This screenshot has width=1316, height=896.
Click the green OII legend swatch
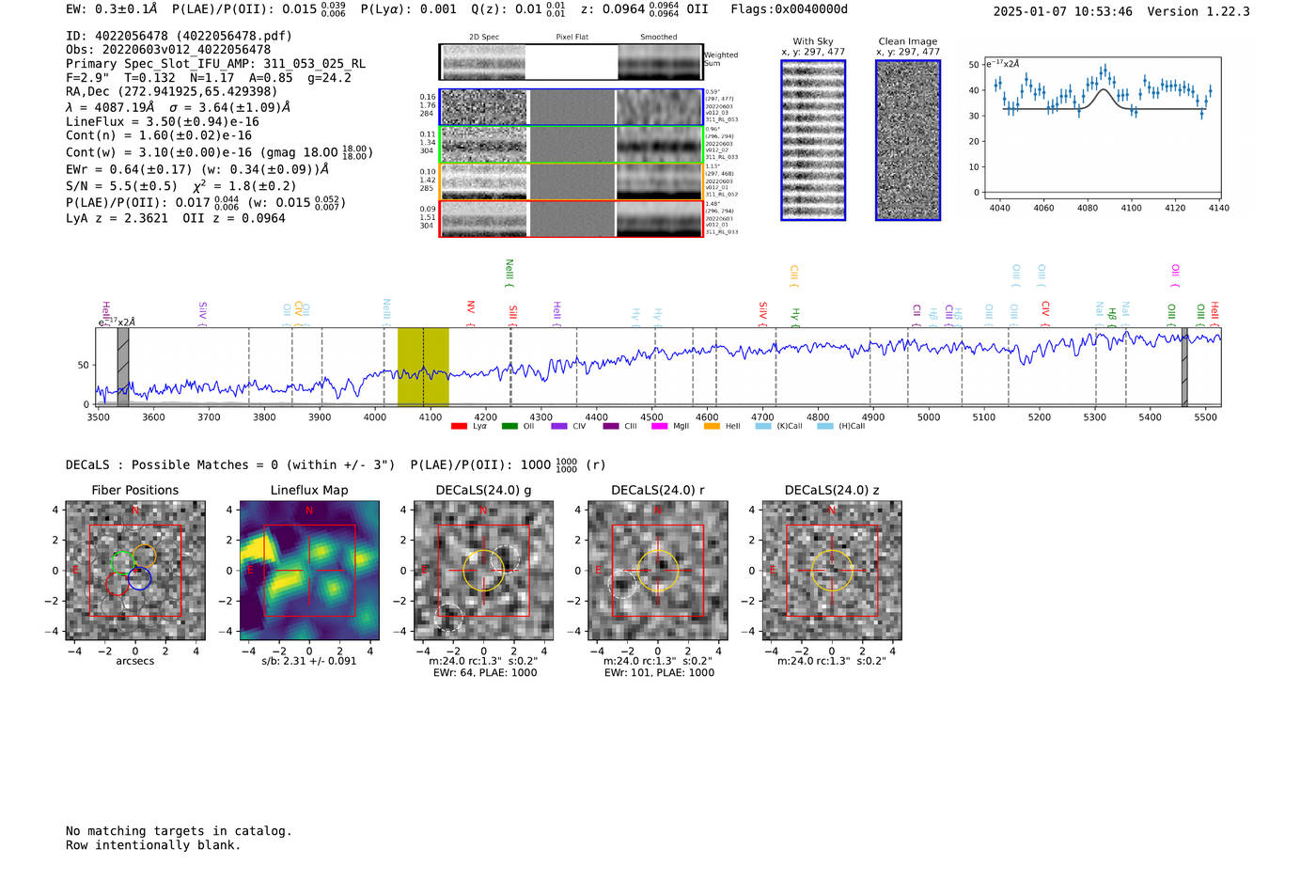(x=509, y=427)
